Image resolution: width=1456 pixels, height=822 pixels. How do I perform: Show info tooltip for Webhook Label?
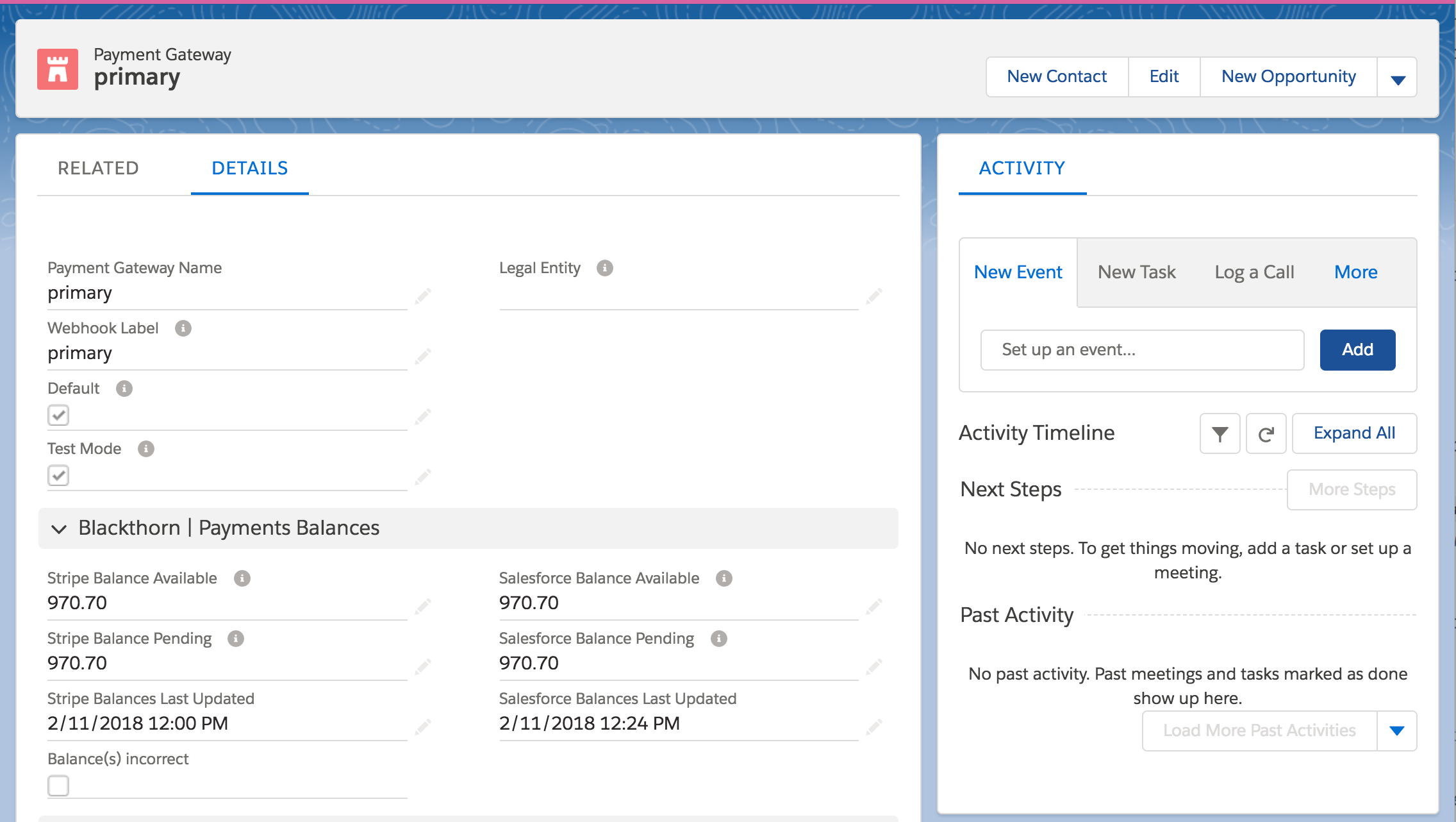click(x=183, y=328)
